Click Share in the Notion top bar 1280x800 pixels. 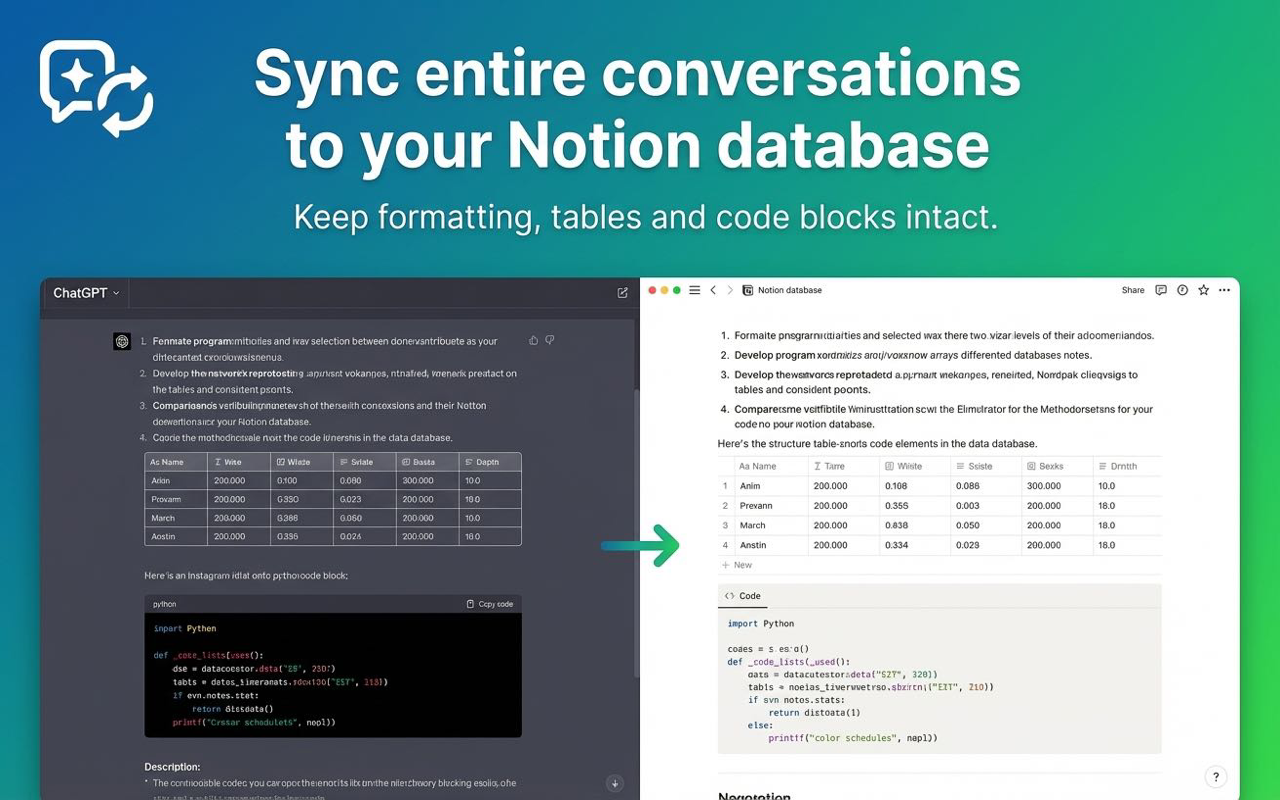pyautogui.click(x=1133, y=290)
